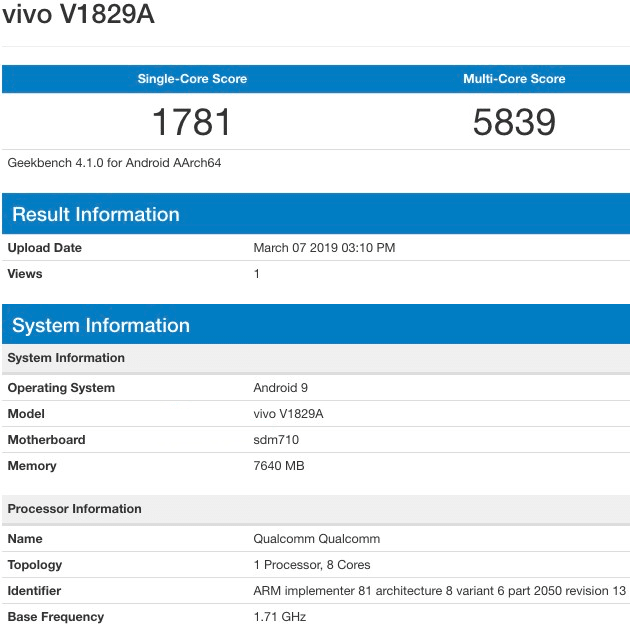Click the Views label
This screenshot has height=629, width=630.
click(x=25, y=274)
